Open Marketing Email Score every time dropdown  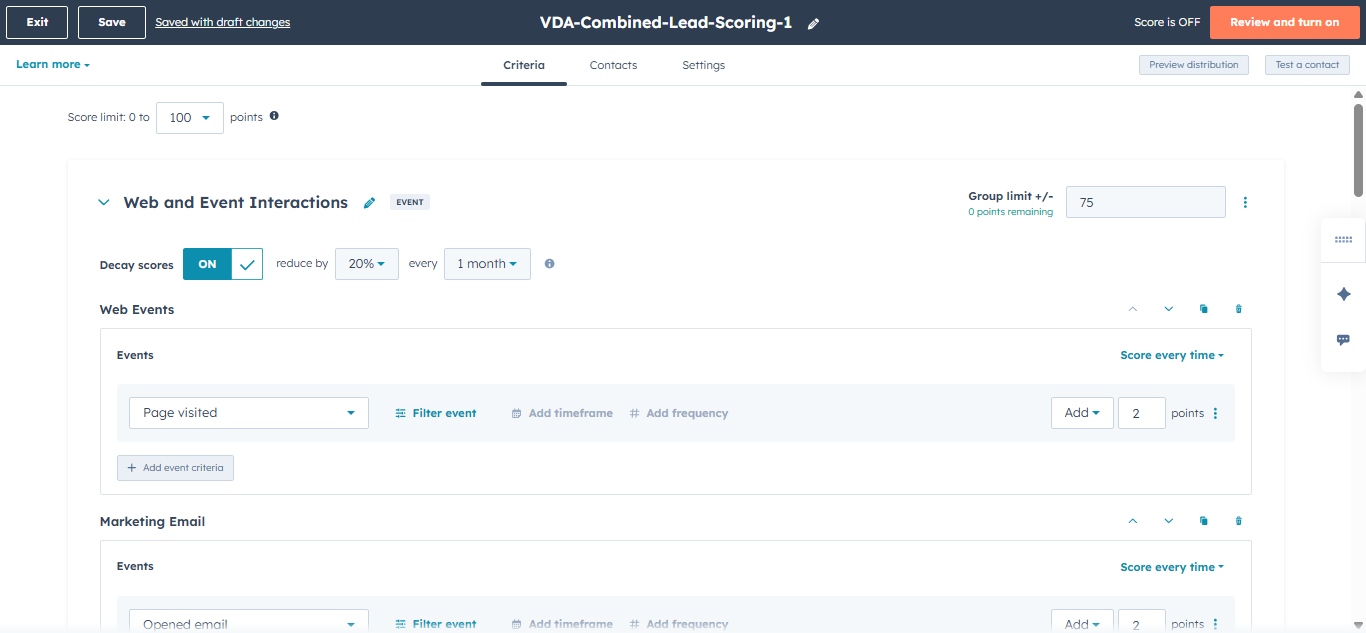tap(1172, 567)
